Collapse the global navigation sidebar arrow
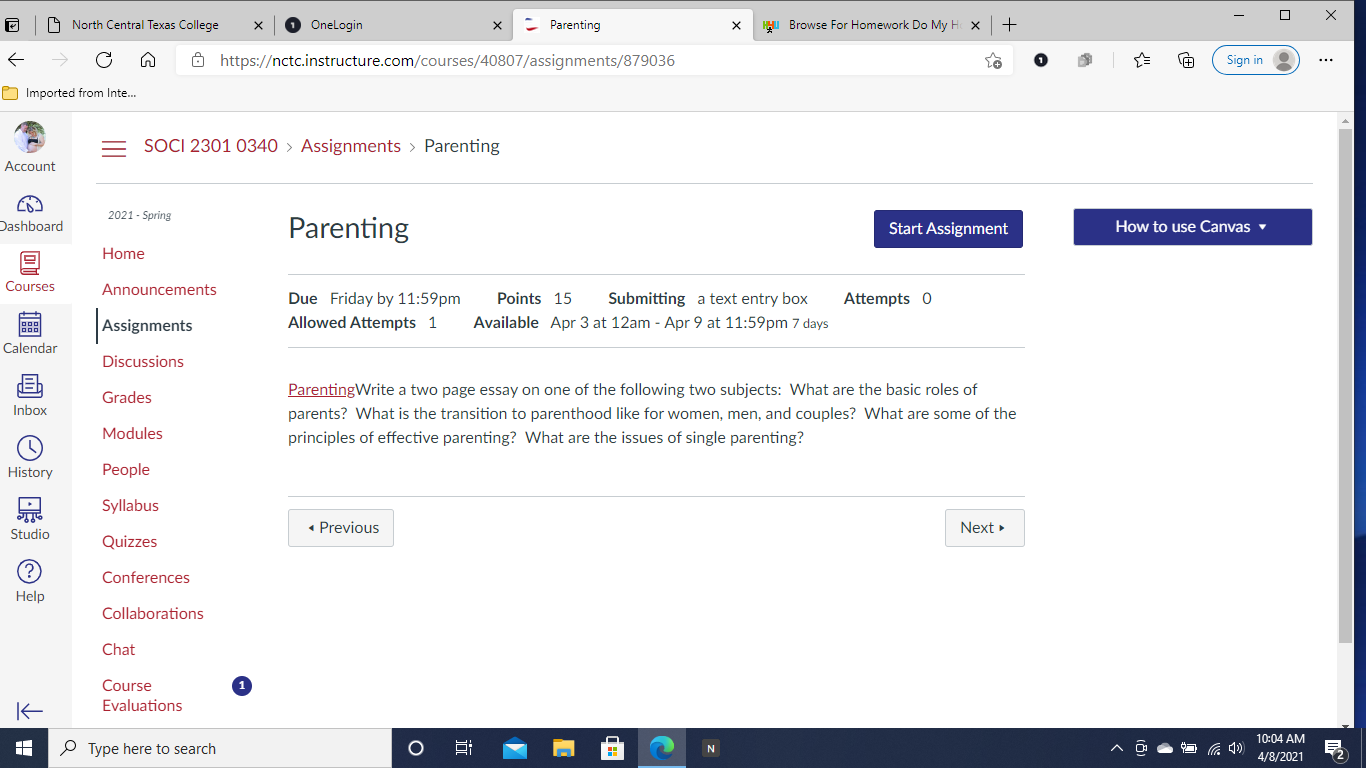 tap(30, 711)
